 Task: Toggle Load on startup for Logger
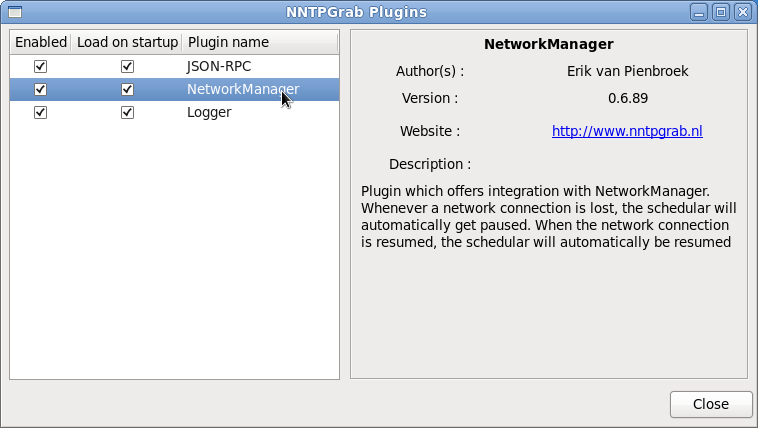127,112
